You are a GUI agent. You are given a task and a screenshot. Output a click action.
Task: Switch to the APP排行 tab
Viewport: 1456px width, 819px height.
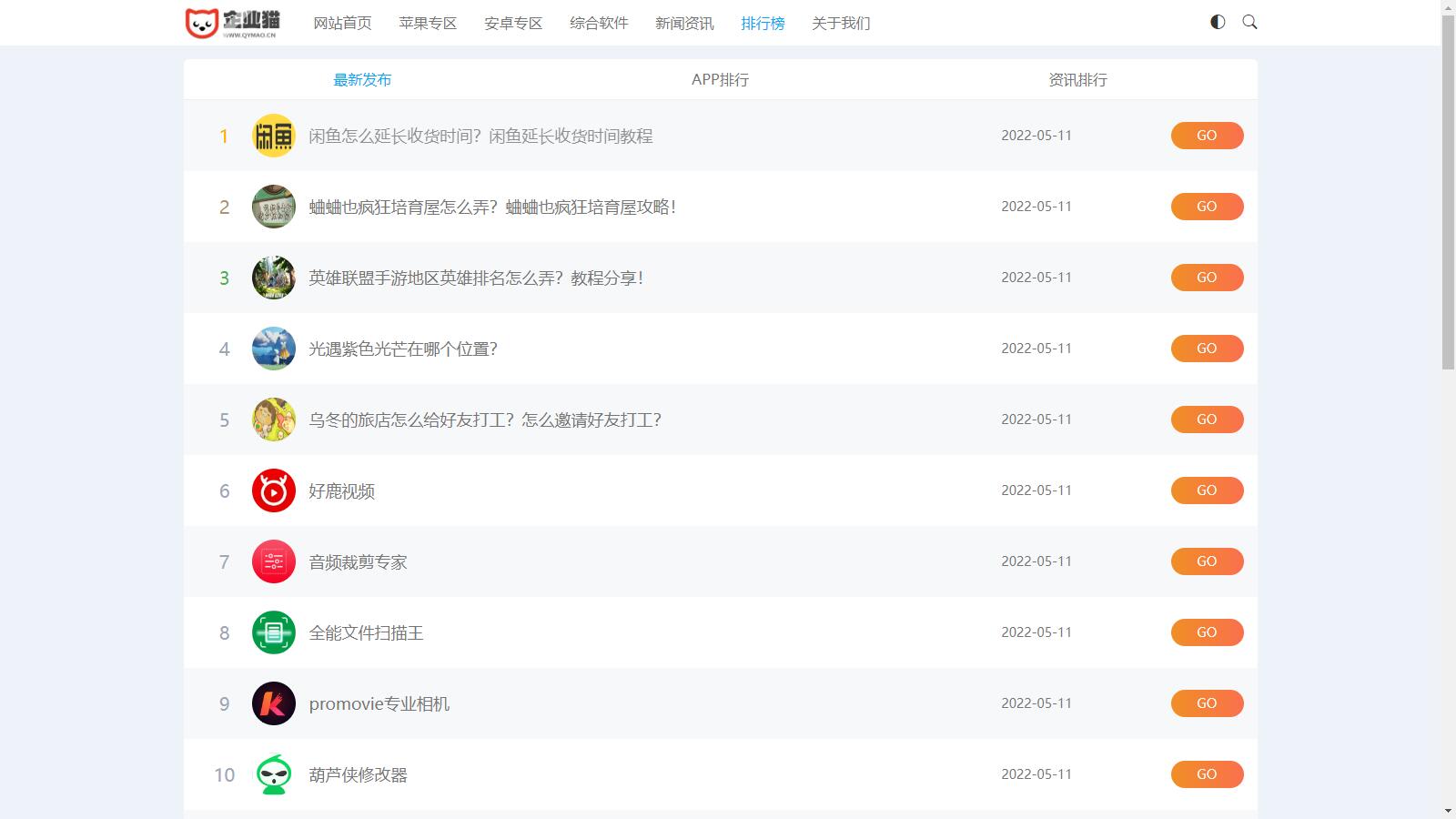[720, 80]
